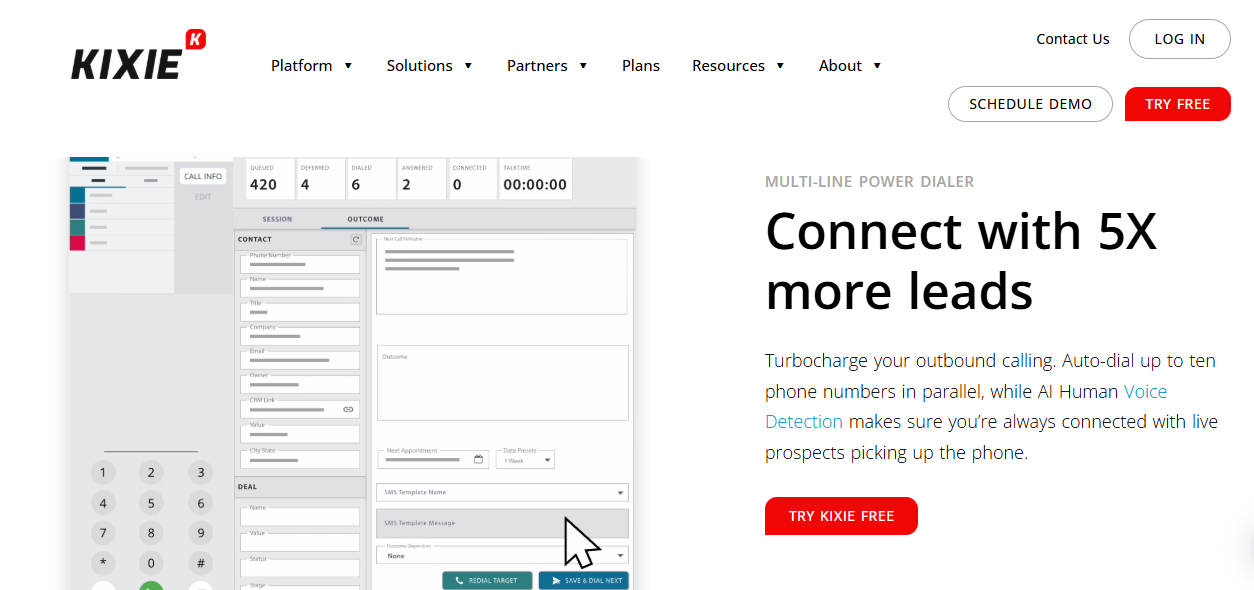Click the LOG IN button
Screen dimensions: 1254x590
pos(1179,39)
